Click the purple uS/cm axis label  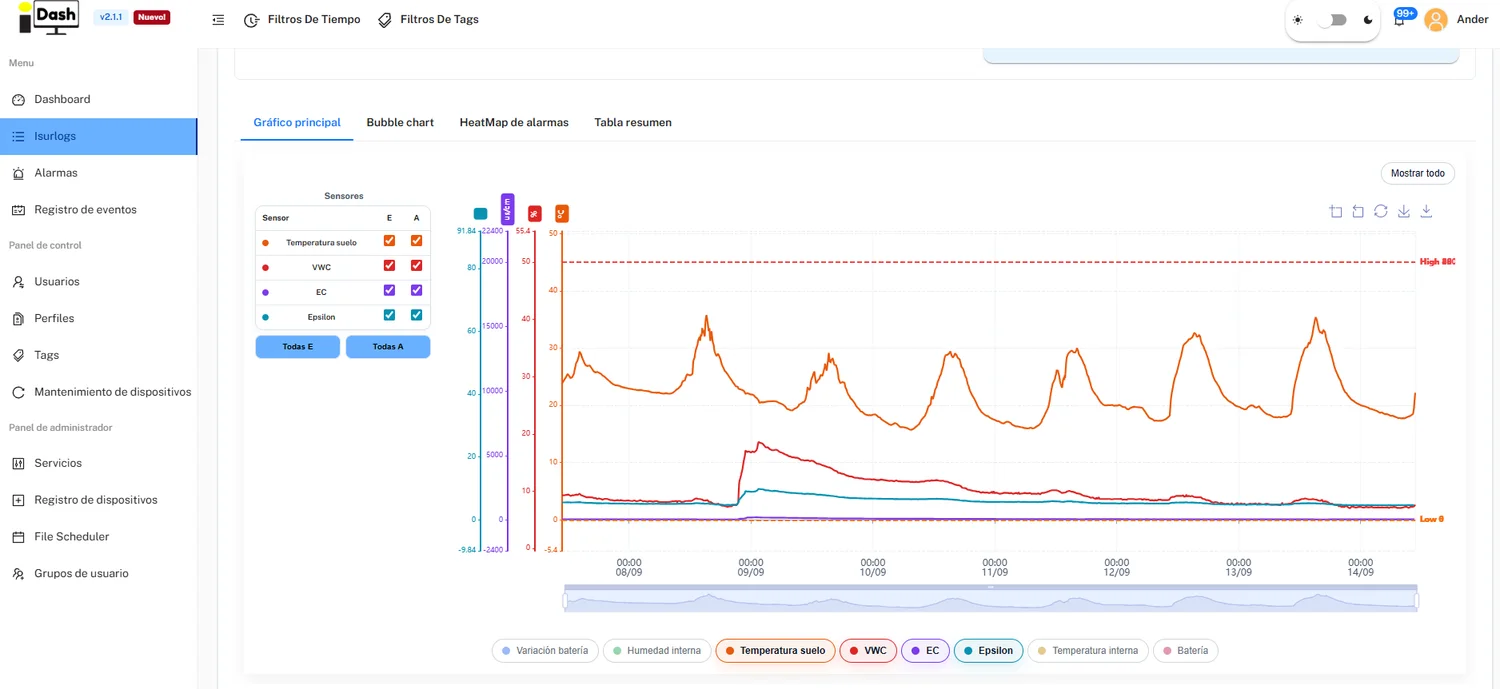tap(508, 209)
